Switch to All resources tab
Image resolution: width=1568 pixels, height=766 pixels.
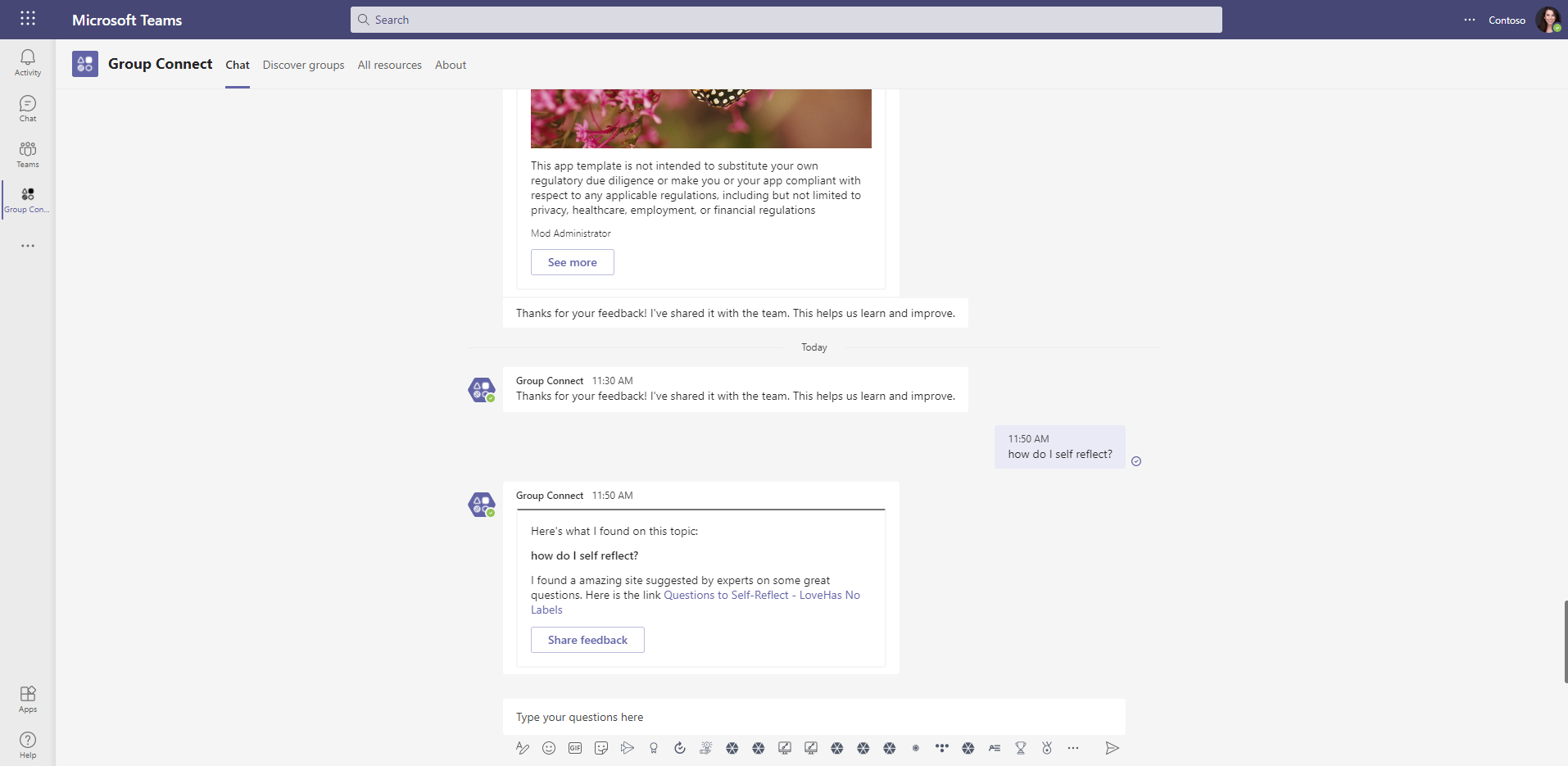tap(390, 65)
